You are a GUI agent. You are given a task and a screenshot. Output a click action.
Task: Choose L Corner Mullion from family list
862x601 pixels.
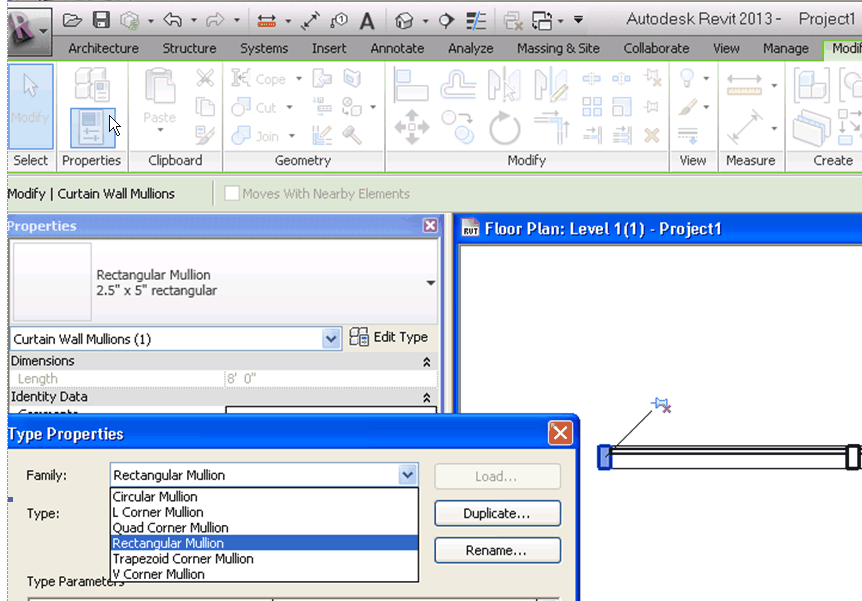pos(264,512)
